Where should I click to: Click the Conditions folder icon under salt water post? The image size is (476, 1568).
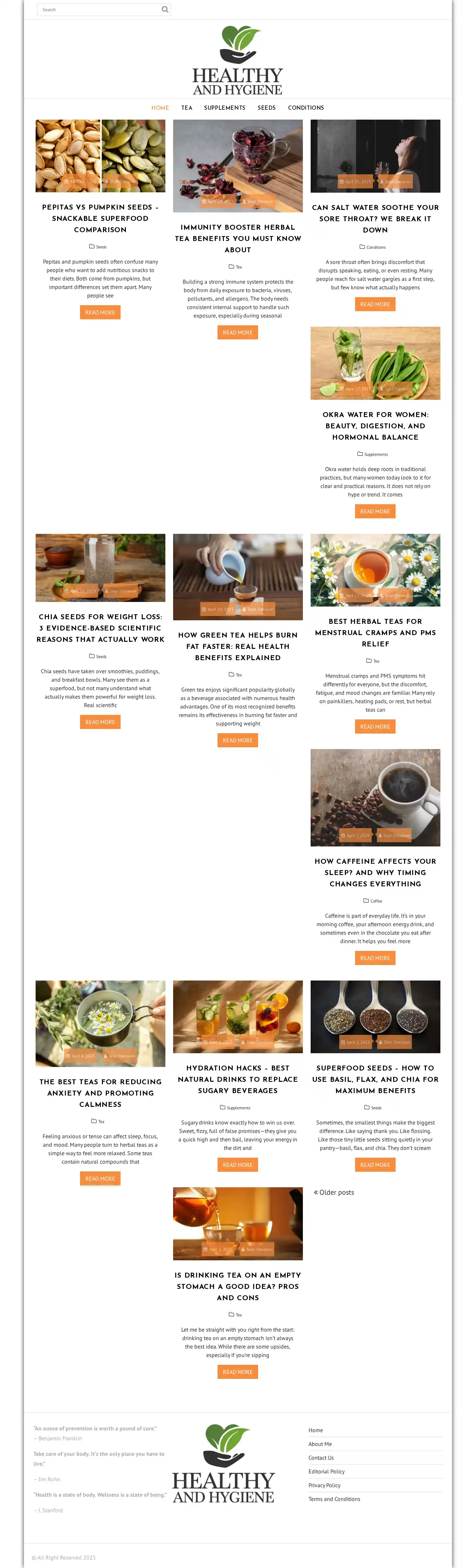362,247
